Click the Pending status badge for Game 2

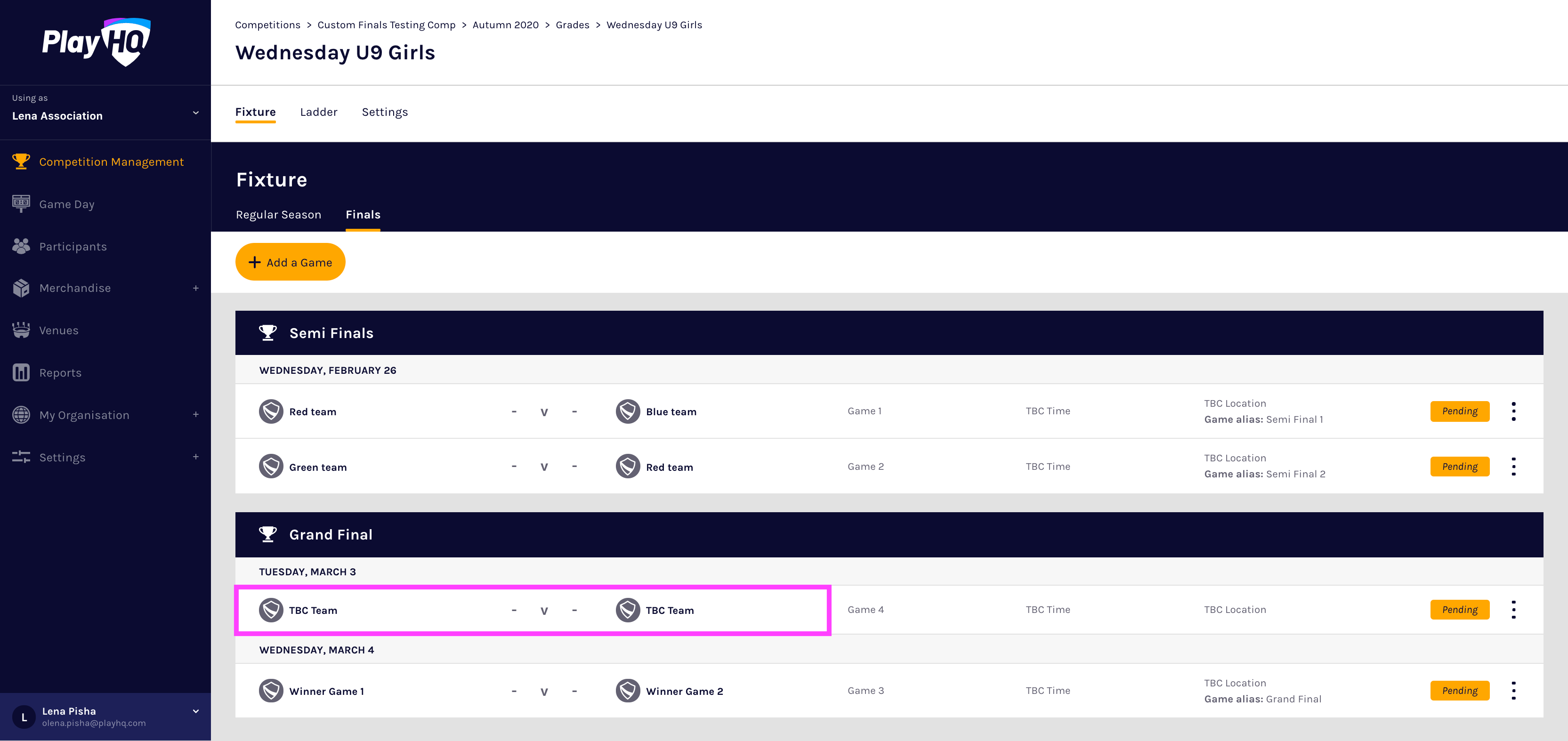pos(1459,467)
